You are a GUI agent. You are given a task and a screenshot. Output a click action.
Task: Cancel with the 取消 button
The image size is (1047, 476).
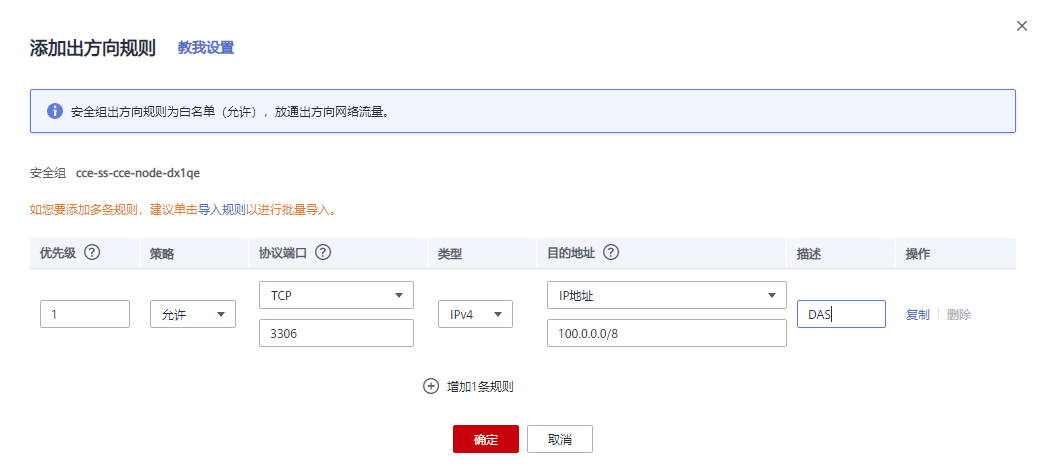coord(560,439)
